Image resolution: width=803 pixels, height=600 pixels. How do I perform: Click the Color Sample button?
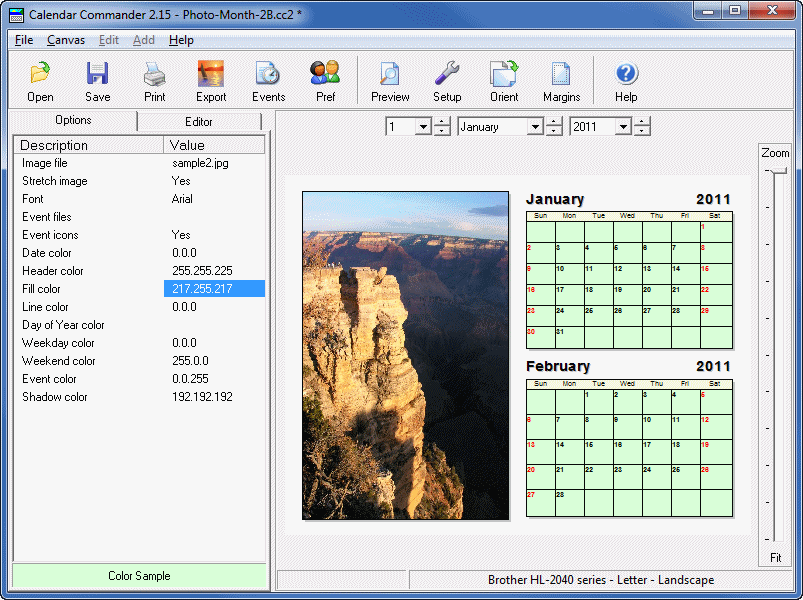point(138,578)
